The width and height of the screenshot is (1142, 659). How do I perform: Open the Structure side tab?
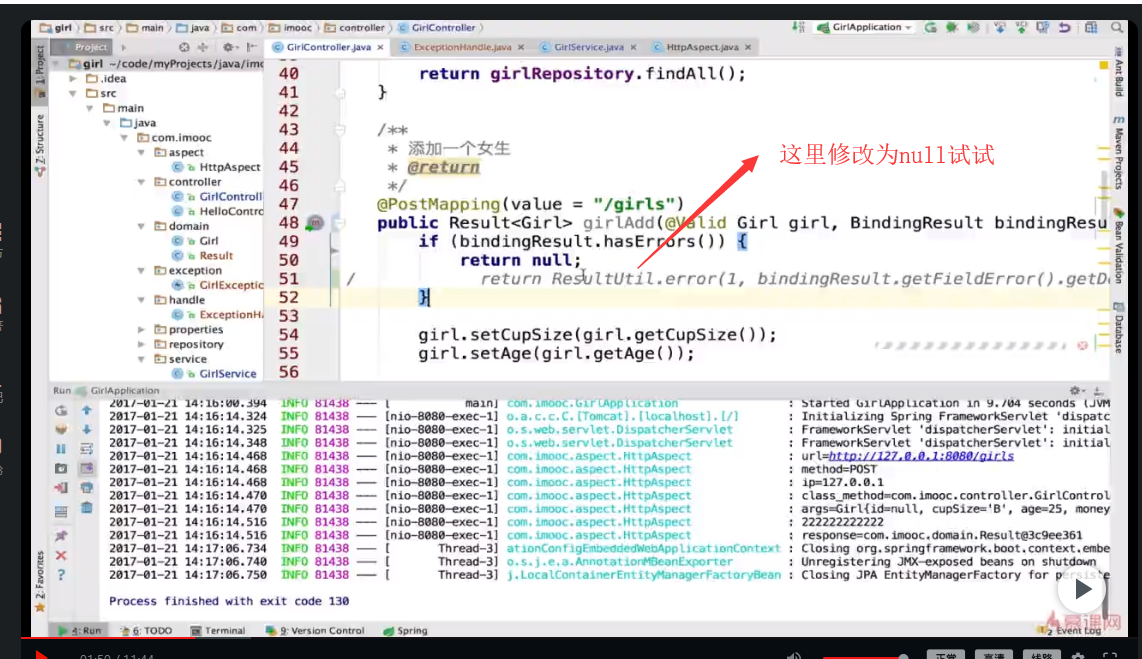click(x=40, y=145)
